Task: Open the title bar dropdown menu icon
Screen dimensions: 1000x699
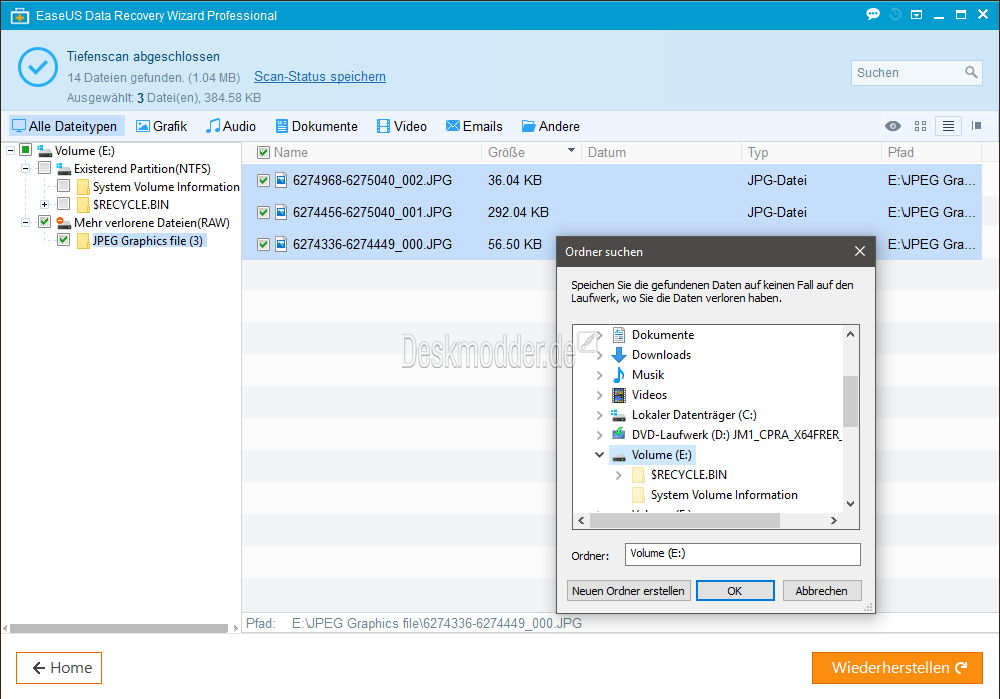Action: pyautogui.click(x=916, y=14)
